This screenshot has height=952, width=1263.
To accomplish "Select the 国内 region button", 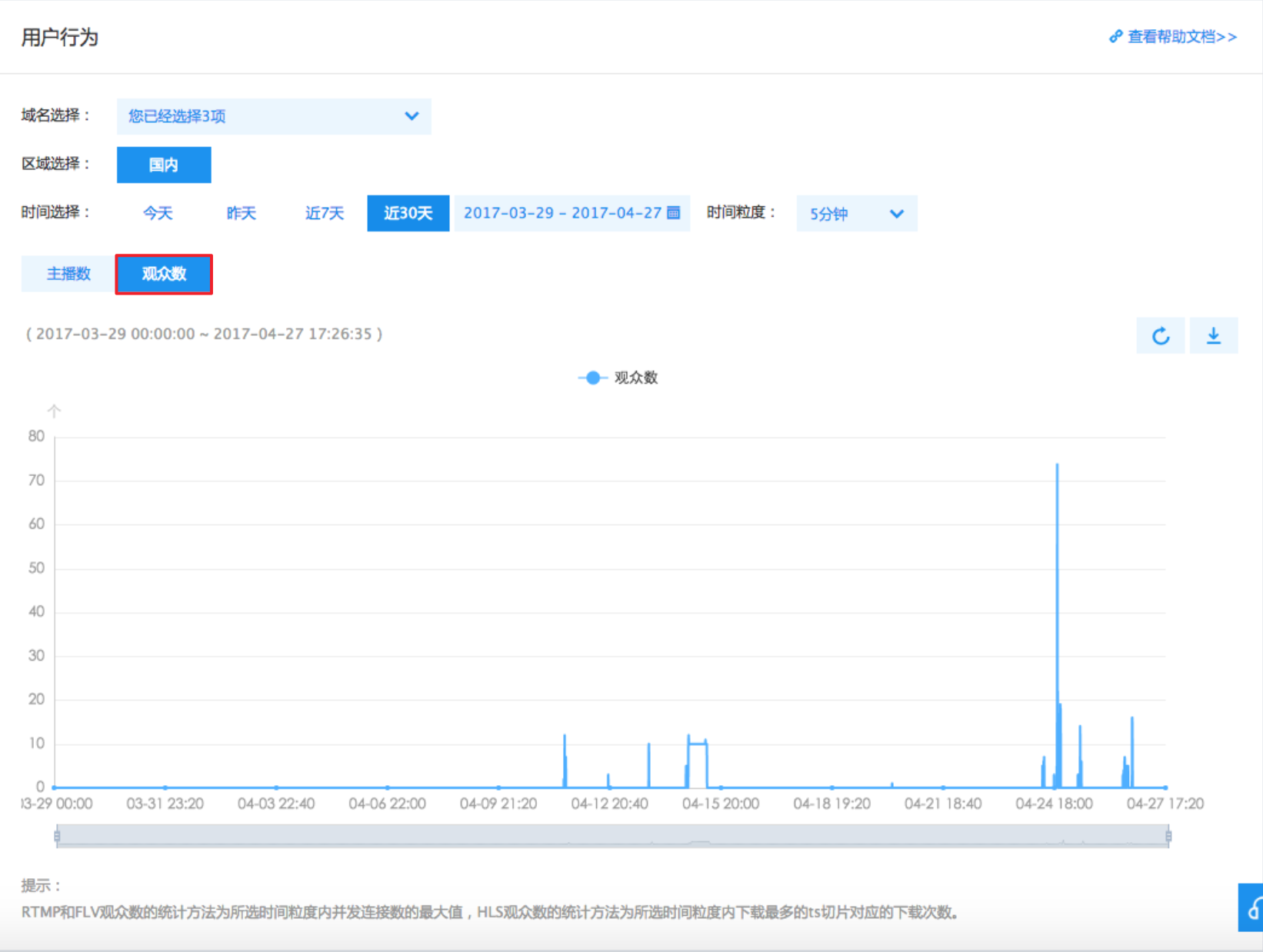I will click(164, 165).
